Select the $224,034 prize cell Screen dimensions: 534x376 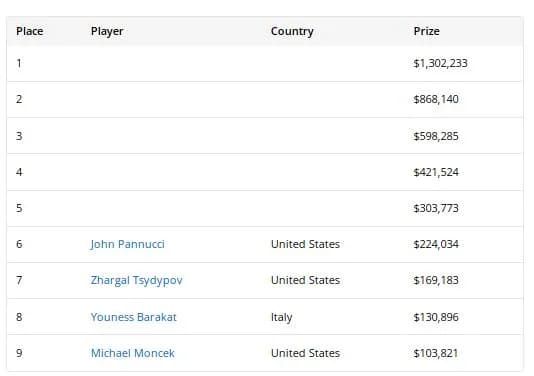(436, 244)
